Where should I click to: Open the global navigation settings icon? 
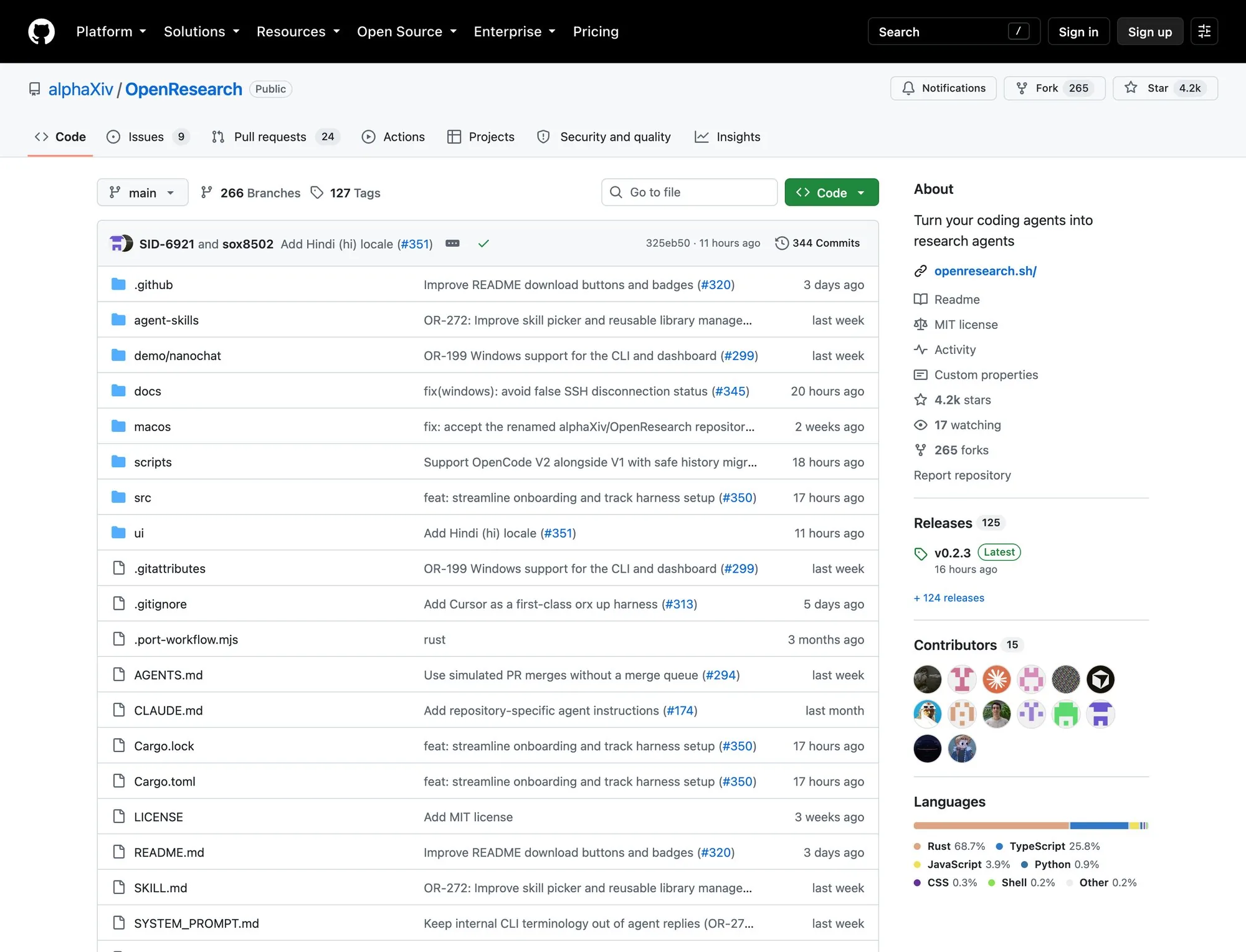(1204, 31)
